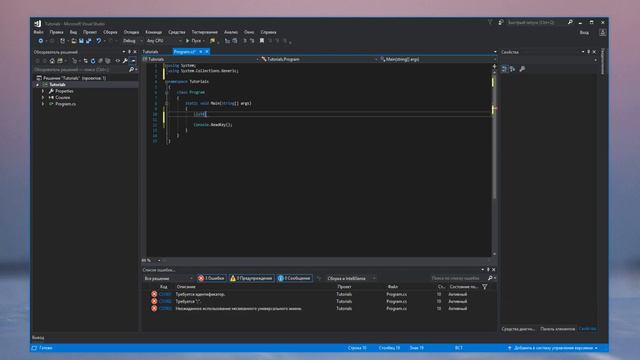The height and width of the screenshot is (360, 640).
Task: Click the Solution Explorer search field
Action: (81, 70)
